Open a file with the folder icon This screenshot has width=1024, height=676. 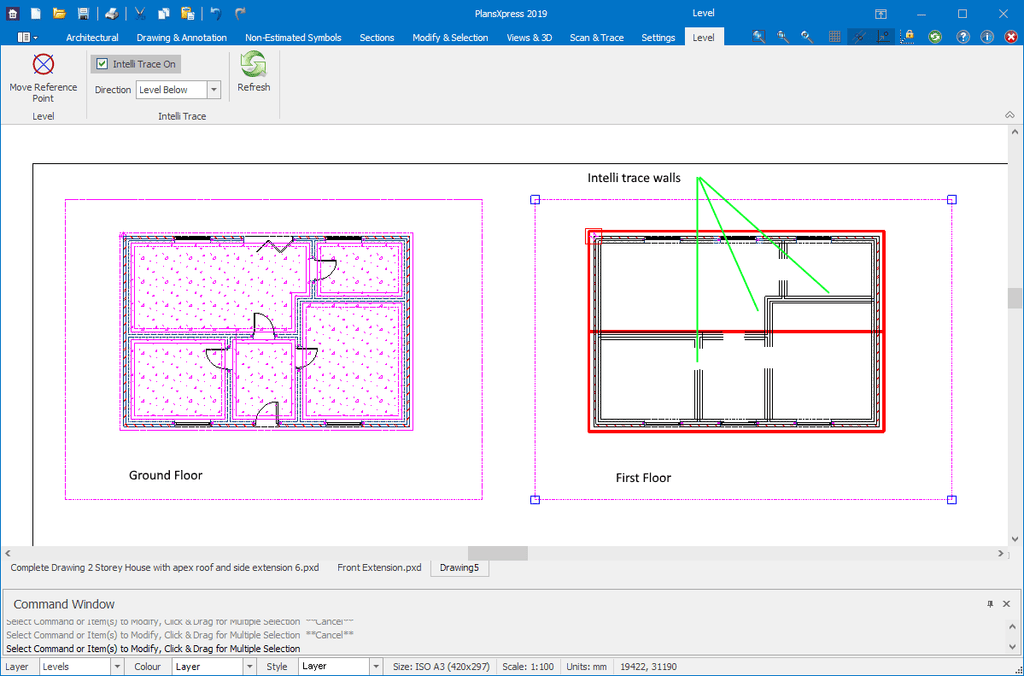pyautogui.click(x=59, y=14)
